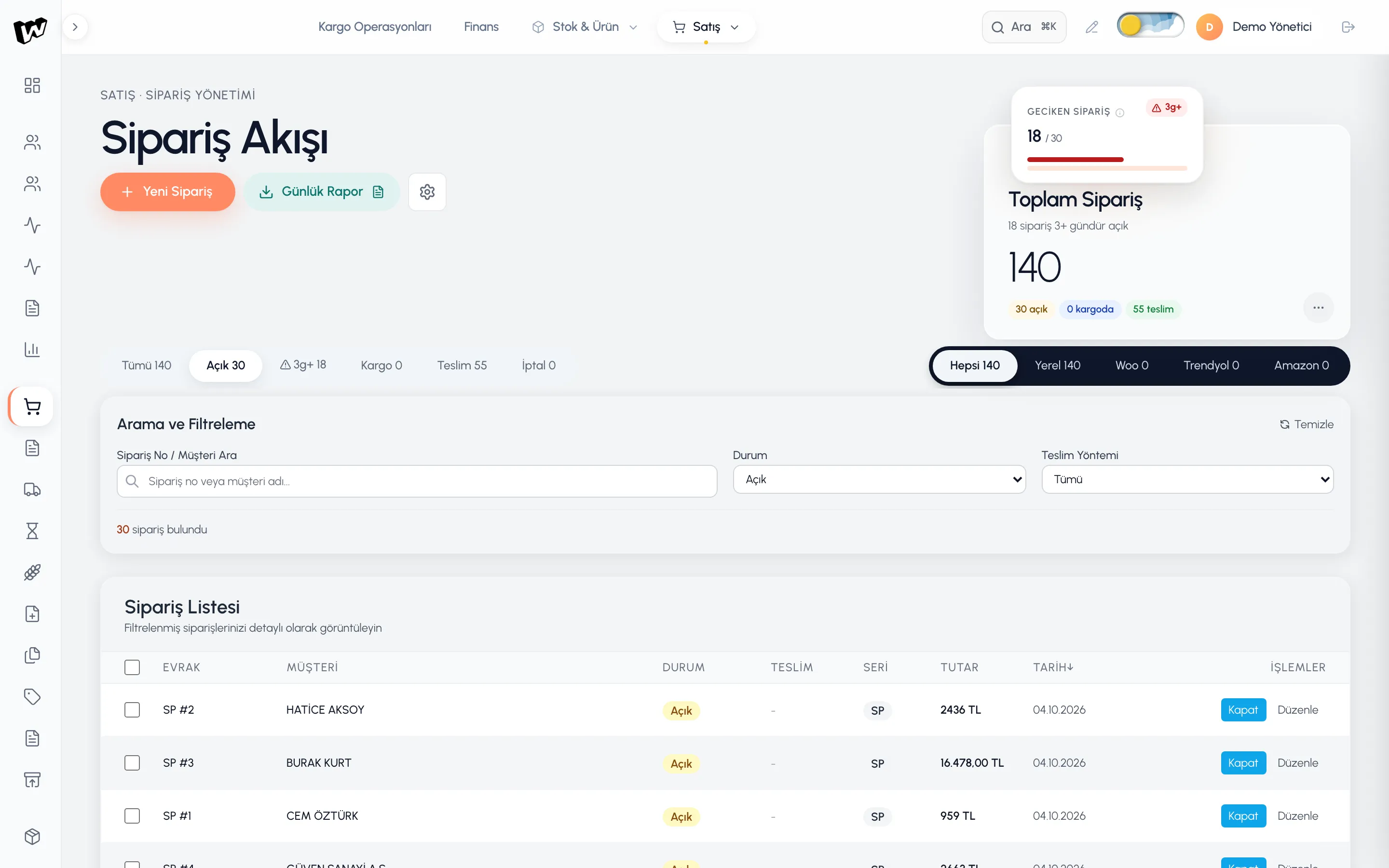Click Temizle to clear filters
Image resolution: width=1389 pixels, height=868 pixels.
pyautogui.click(x=1307, y=424)
